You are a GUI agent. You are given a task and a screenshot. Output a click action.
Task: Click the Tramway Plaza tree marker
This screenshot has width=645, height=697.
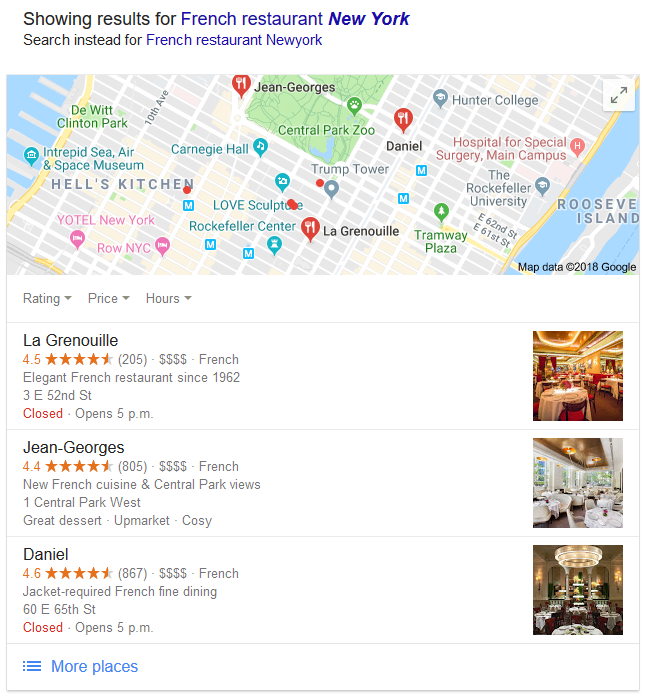tap(441, 212)
